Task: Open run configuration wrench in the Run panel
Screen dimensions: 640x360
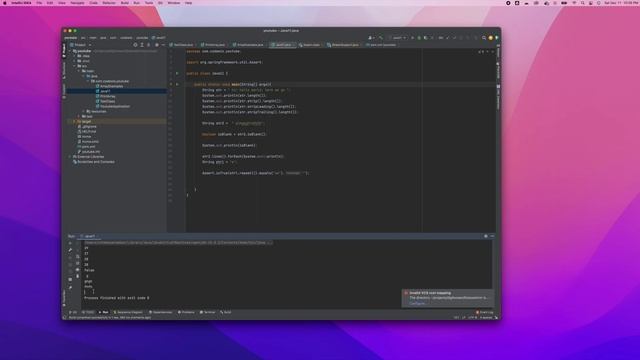Action: [70, 250]
